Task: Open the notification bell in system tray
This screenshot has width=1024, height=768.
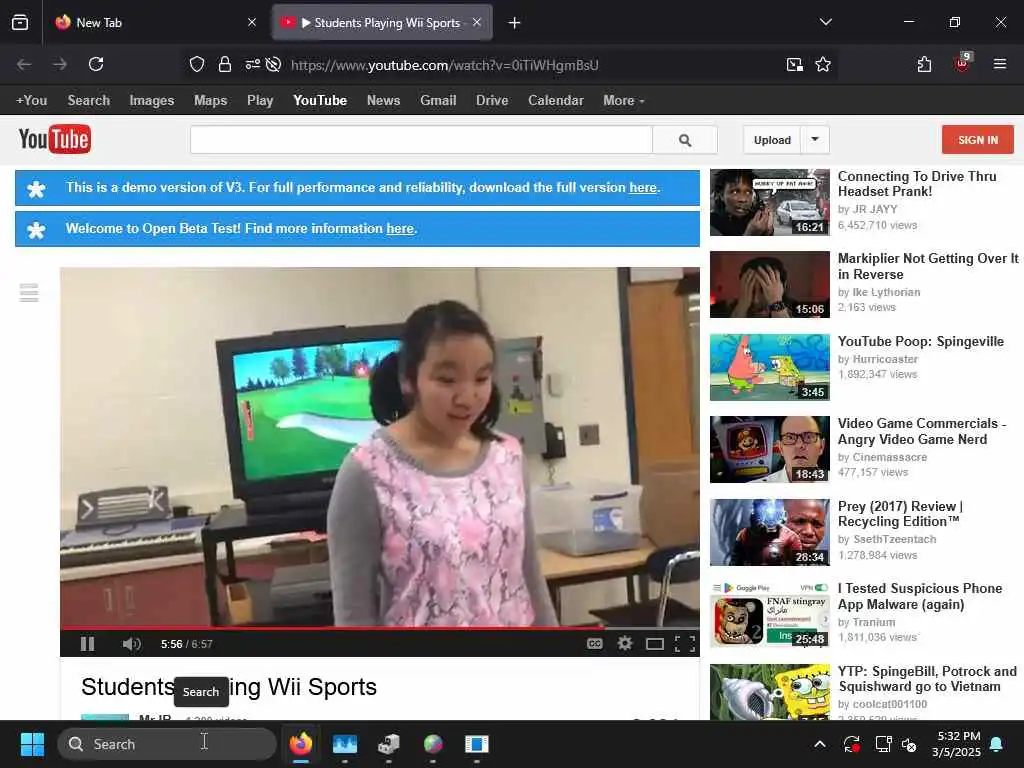Action: pyautogui.click(x=997, y=744)
